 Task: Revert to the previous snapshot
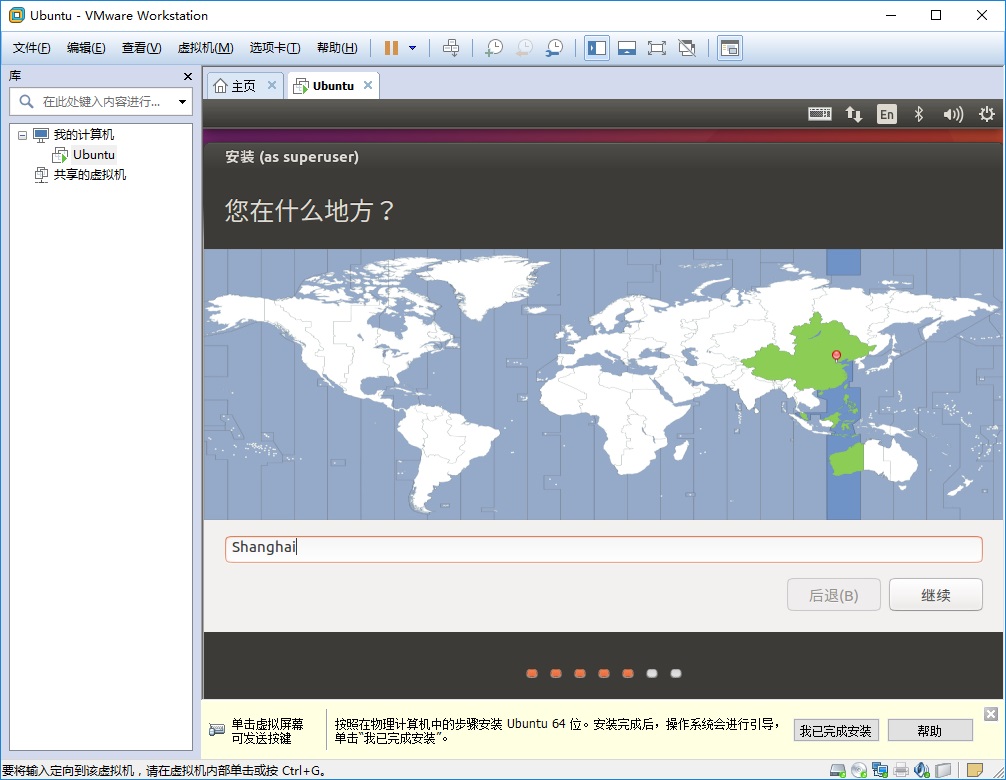tap(524, 48)
